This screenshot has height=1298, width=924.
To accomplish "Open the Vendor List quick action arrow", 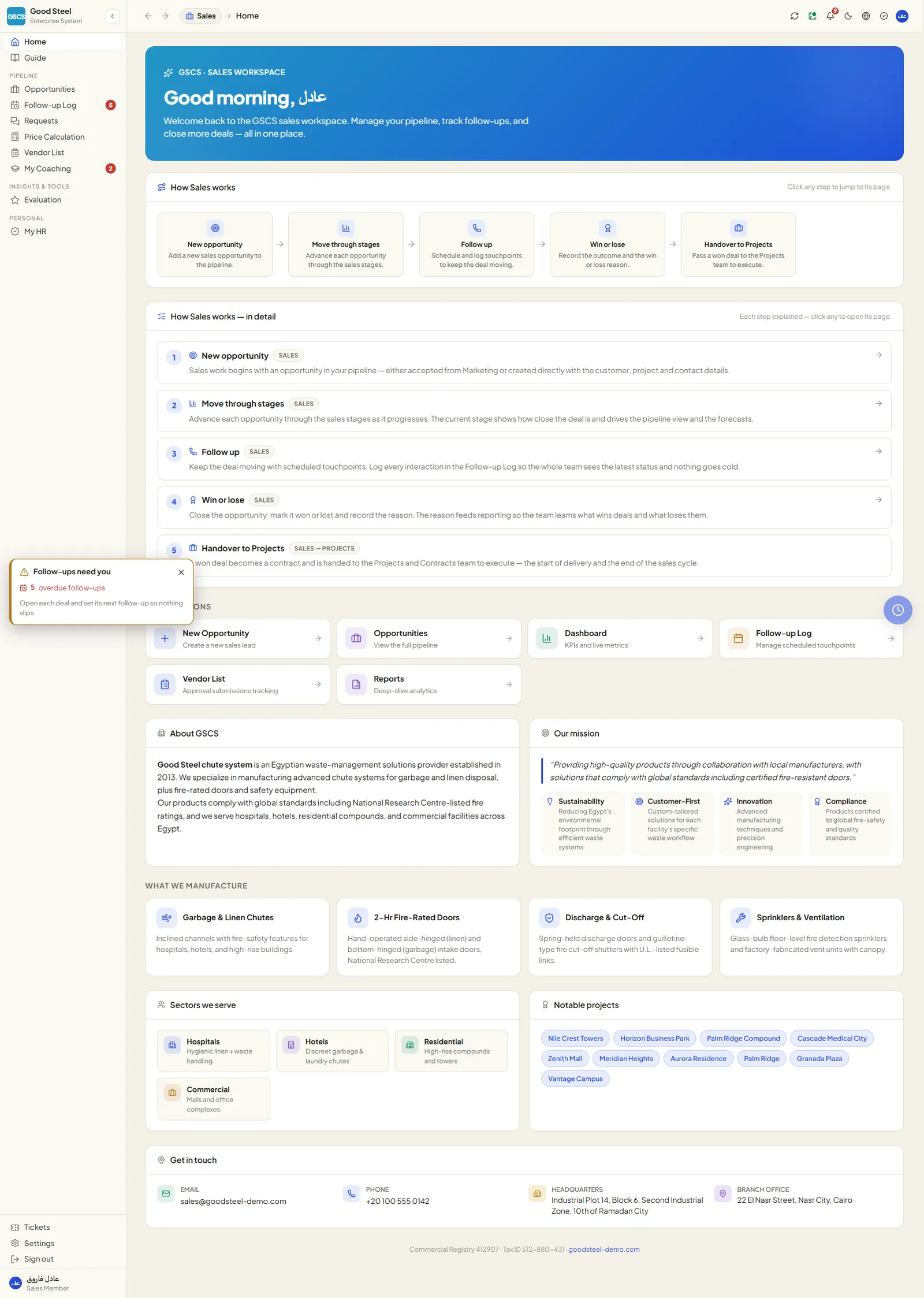I will (x=318, y=685).
